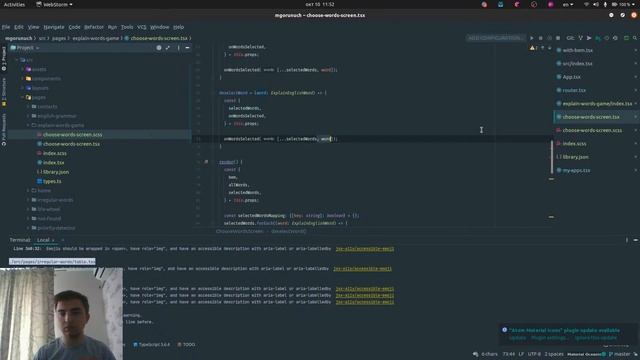Close the router.tsx tab

[x=636, y=90]
